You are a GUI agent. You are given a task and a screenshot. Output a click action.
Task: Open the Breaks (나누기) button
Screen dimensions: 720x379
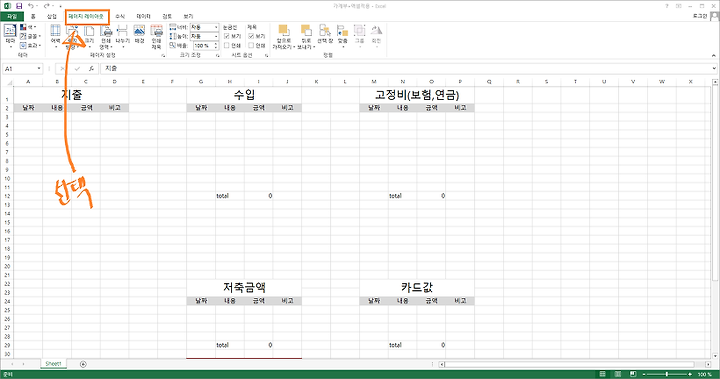(123, 36)
